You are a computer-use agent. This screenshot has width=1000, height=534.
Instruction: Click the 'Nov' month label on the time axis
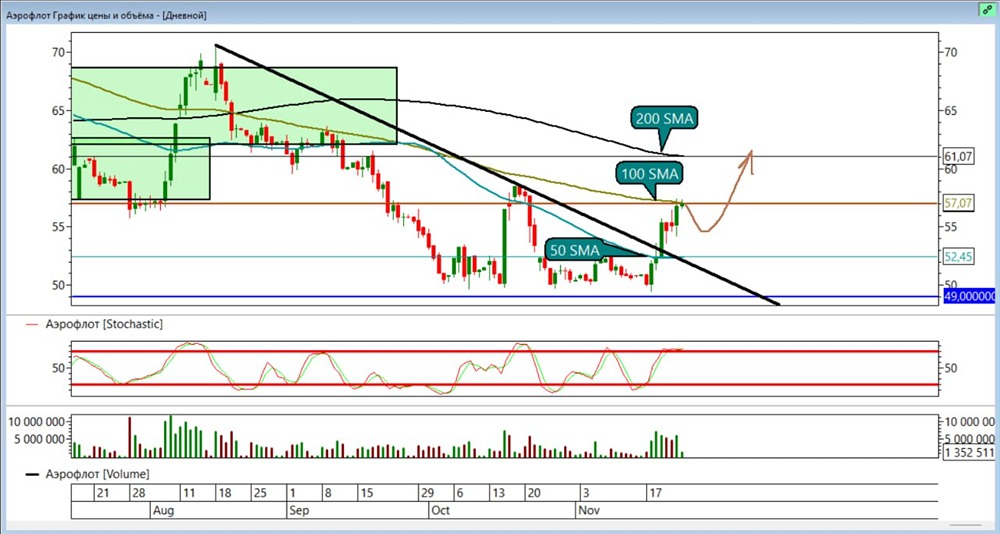(589, 511)
